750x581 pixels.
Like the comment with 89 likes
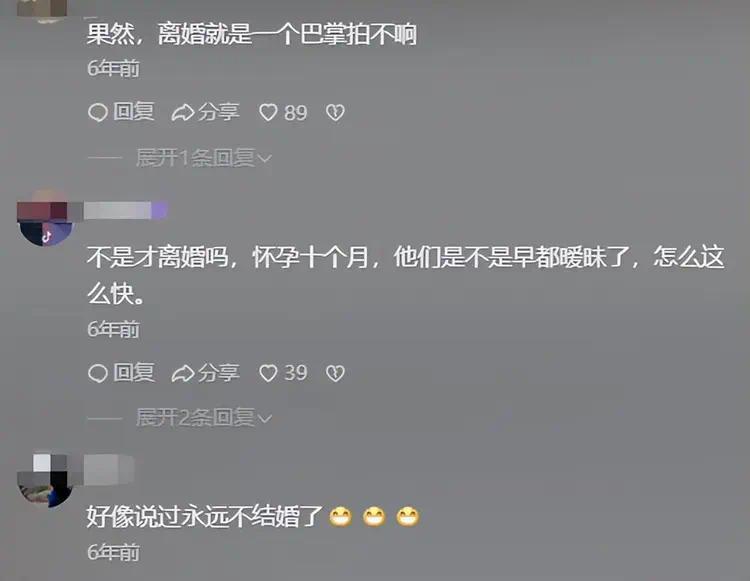268,113
